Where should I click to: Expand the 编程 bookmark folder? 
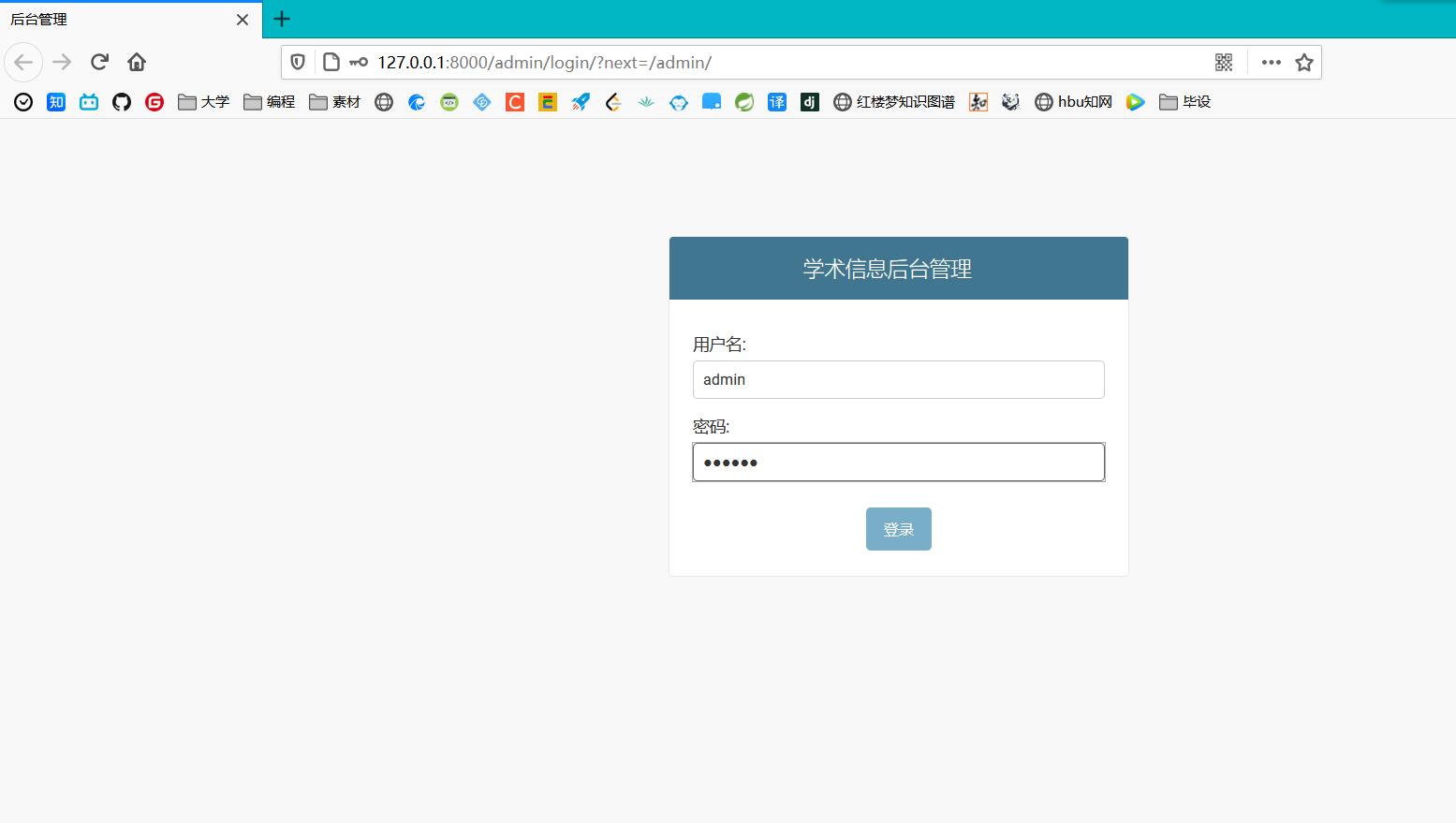269,102
